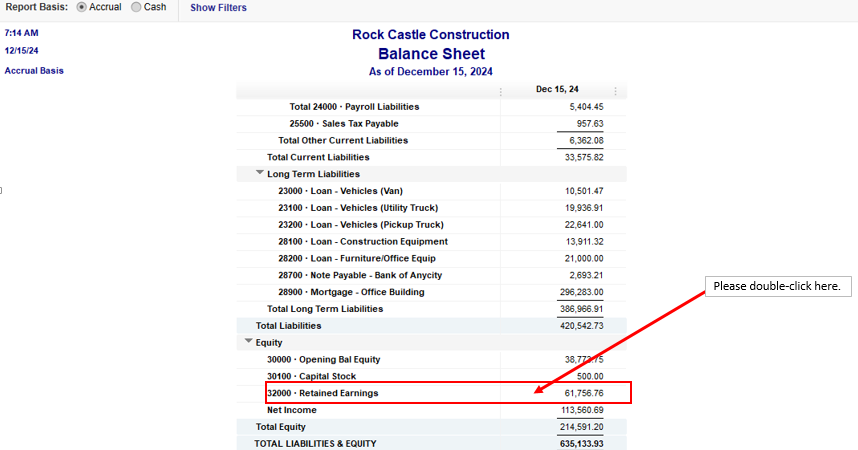The height and width of the screenshot is (450, 858).
Task: Click the Accrual Basis header text
Action: tap(34, 71)
